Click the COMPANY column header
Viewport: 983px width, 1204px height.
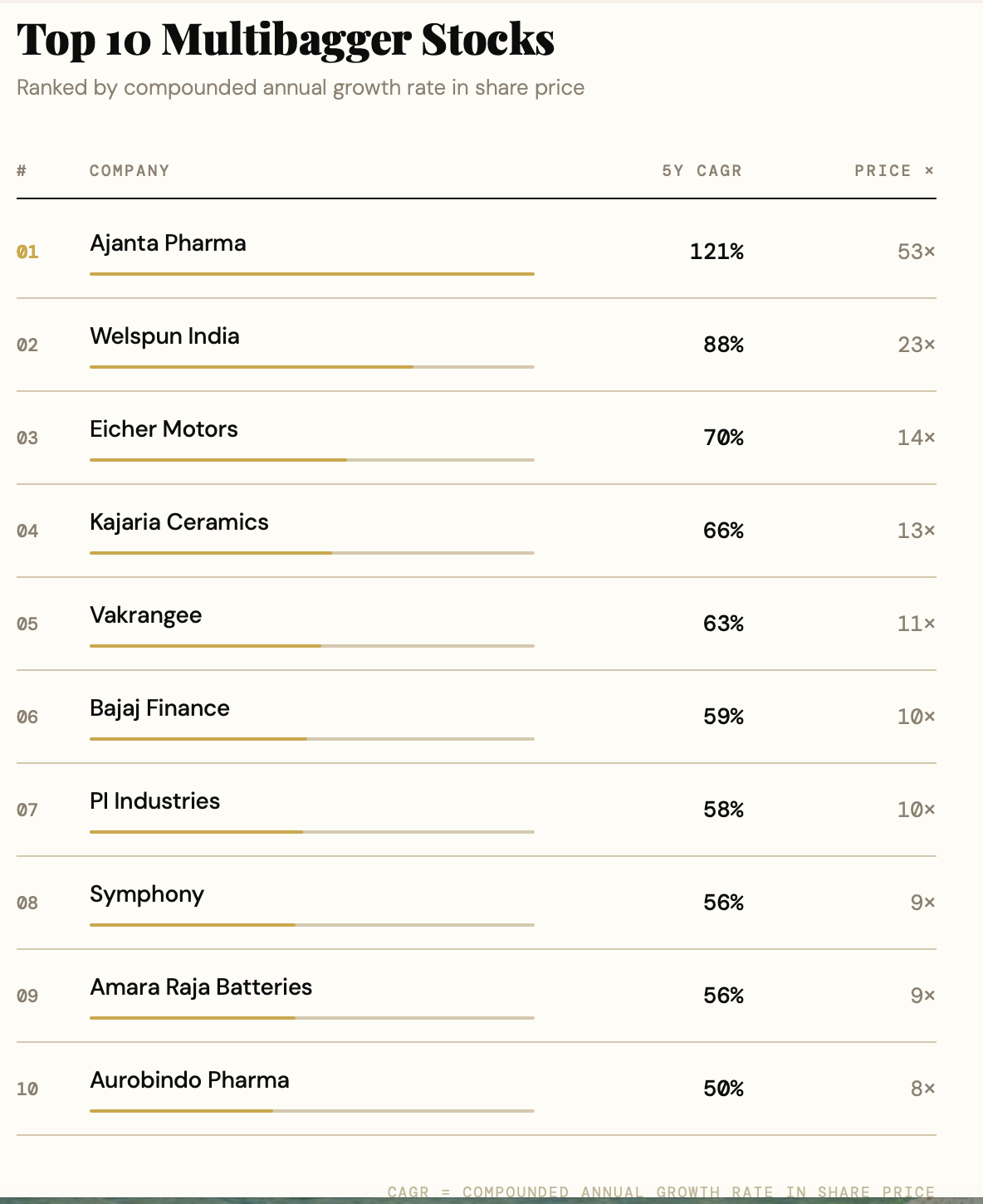pos(130,171)
